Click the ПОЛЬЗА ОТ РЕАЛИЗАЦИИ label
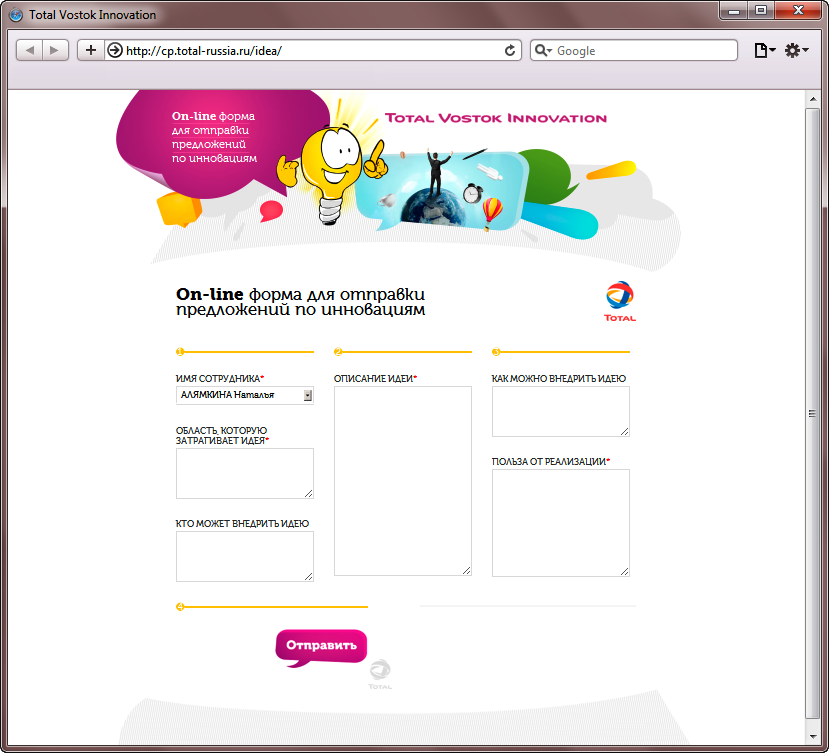Viewport: 829px width, 753px height. pyautogui.click(x=550, y=462)
